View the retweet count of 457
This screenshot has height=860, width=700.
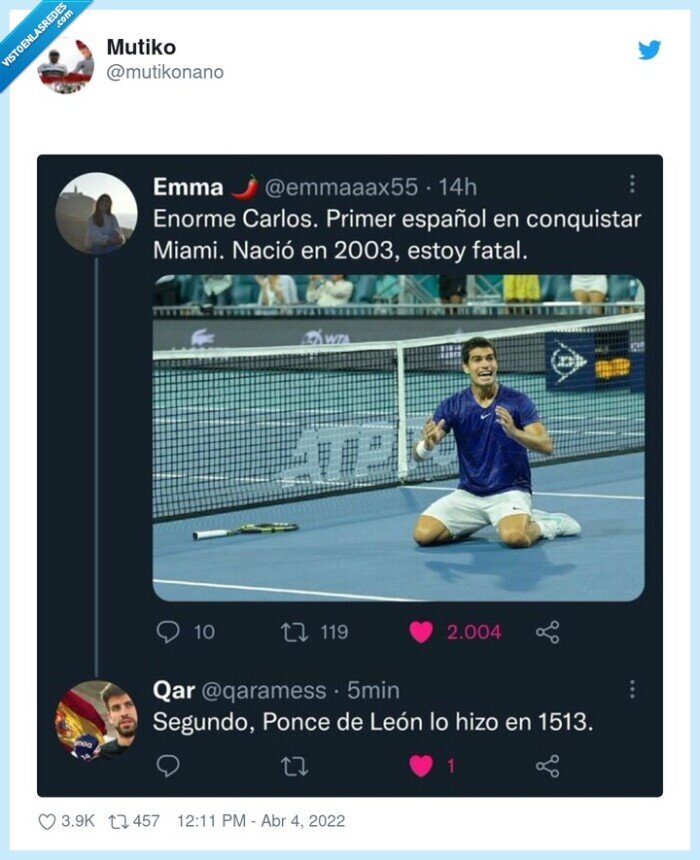tap(127, 821)
